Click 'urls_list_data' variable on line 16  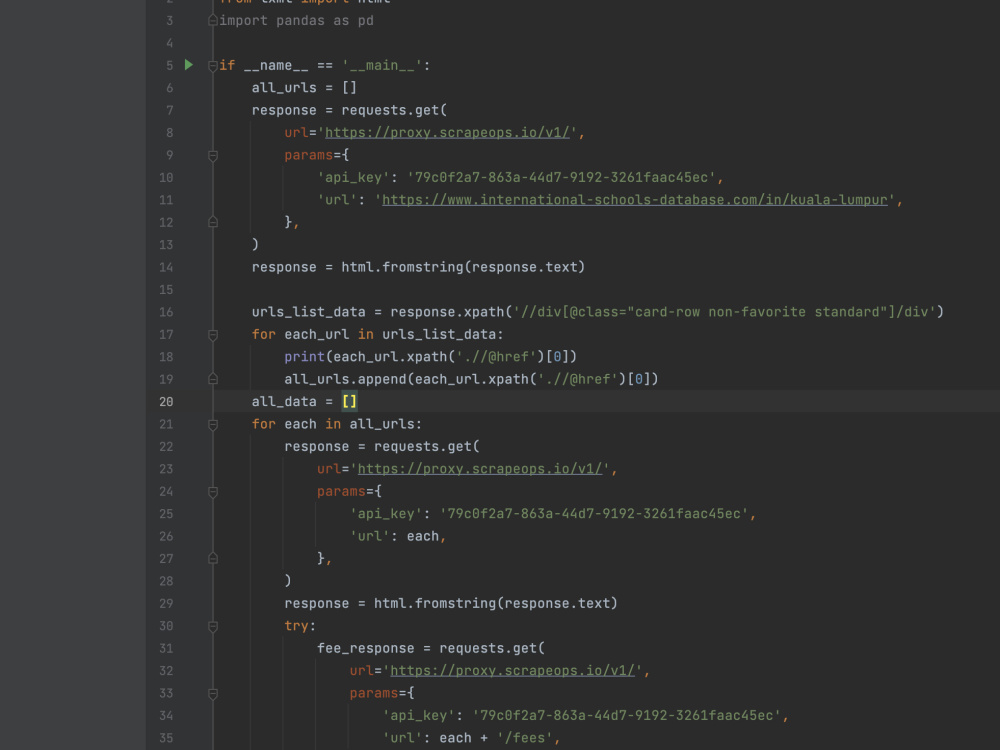309,312
